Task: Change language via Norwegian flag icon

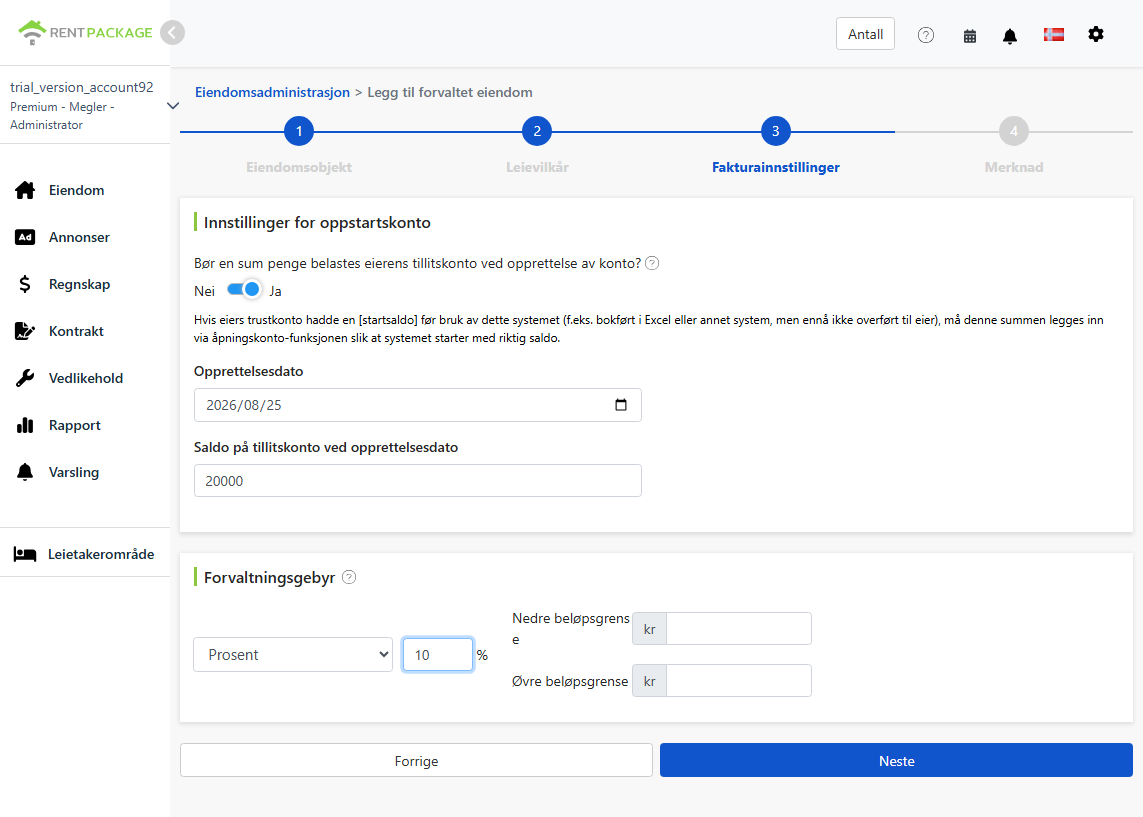Action: (x=1053, y=34)
